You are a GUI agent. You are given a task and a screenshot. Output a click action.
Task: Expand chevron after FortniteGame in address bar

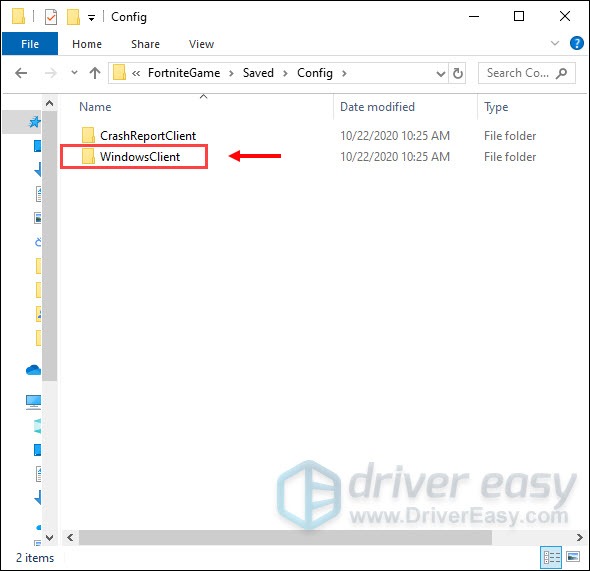(x=231, y=73)
